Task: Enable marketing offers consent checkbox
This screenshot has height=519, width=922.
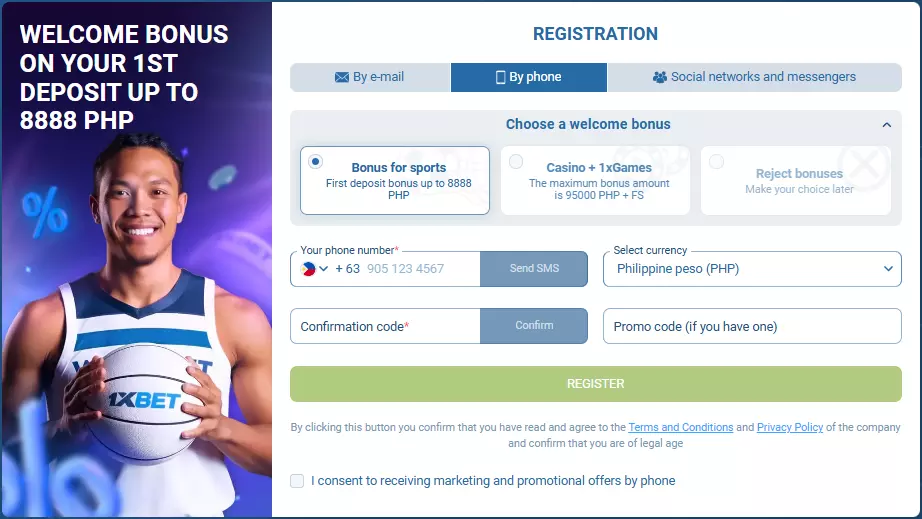Action: (297, 481)
